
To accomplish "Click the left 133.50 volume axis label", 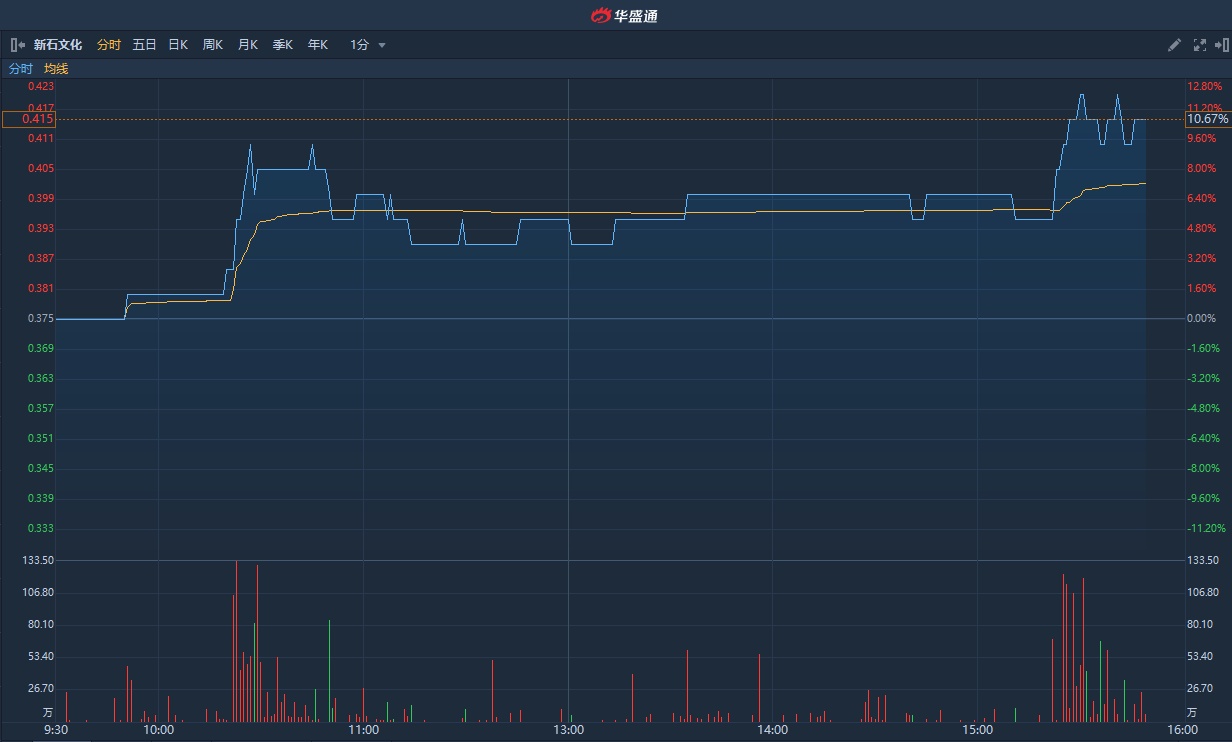I will click(x=38, y=561).
